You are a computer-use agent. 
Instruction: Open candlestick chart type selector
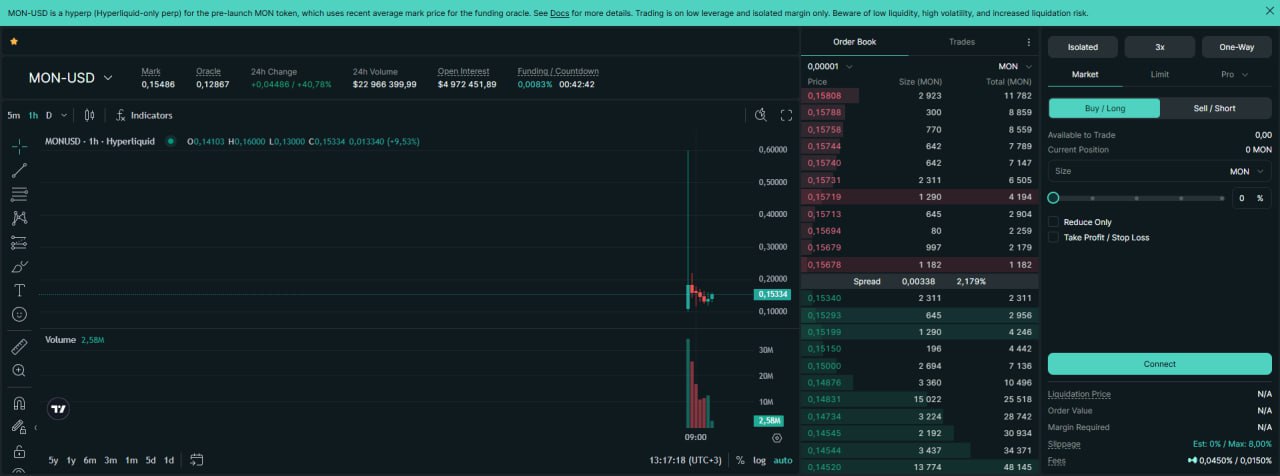(89, 115)
